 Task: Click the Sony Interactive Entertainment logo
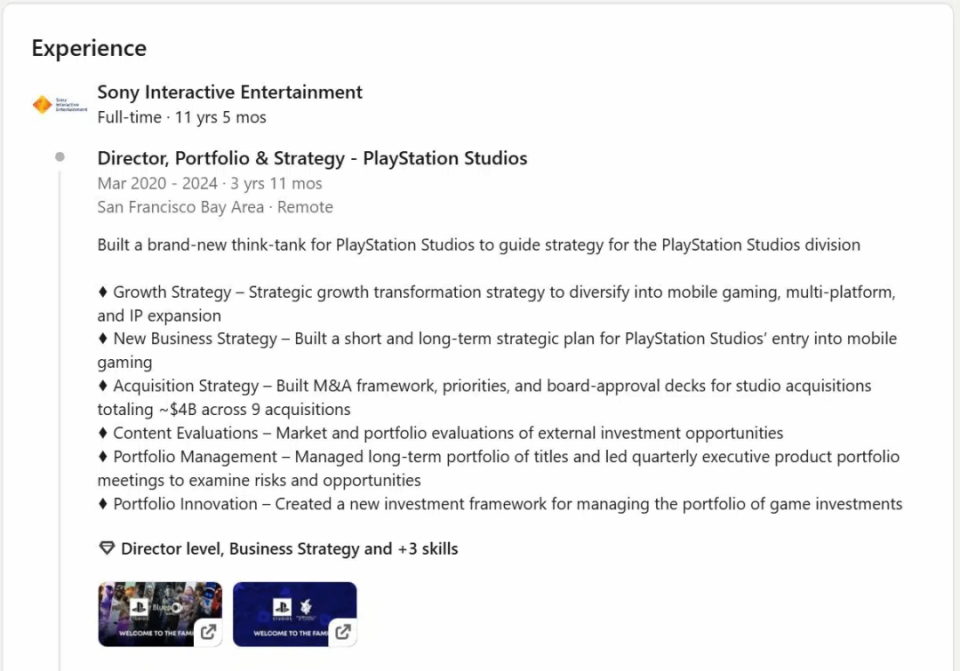click(58, 104)
